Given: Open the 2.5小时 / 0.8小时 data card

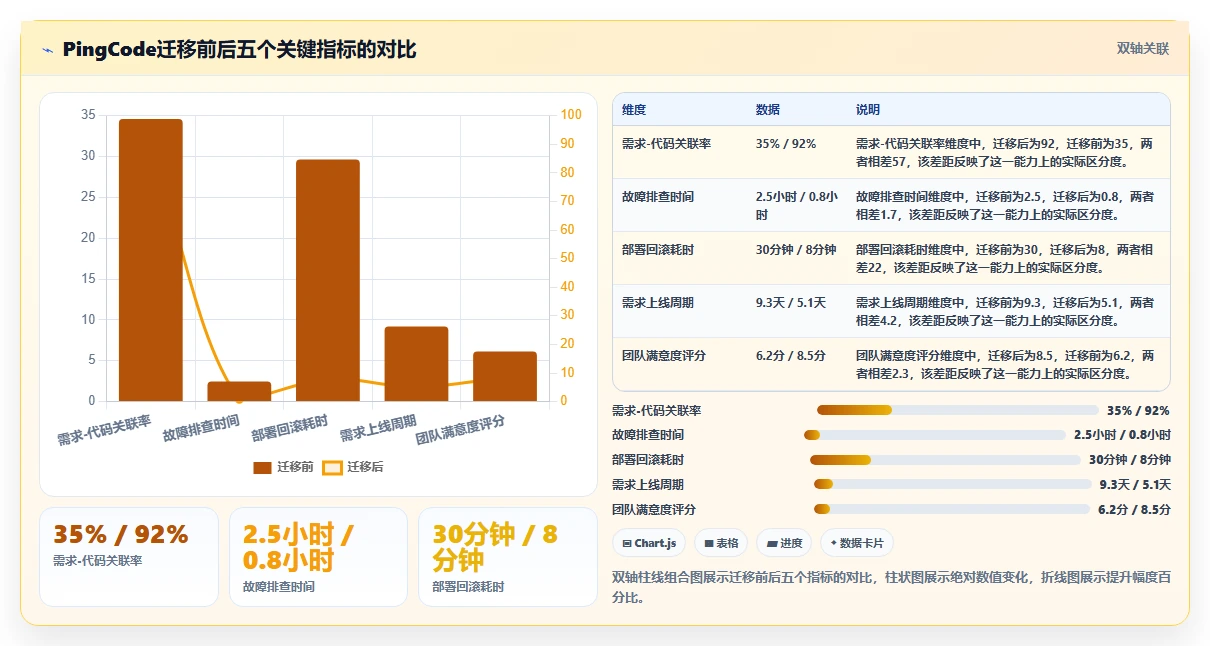Looking at the screenshot, I should click(x=318, y=557).
